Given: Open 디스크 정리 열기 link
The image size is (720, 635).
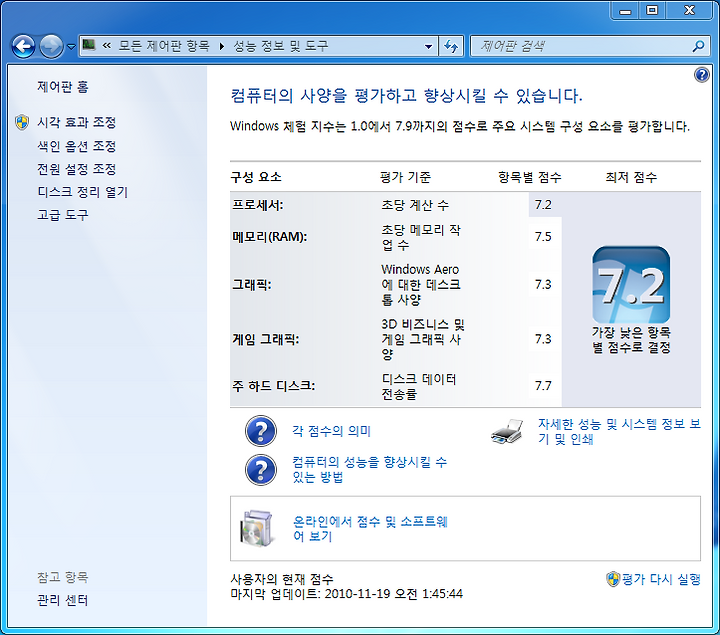Looking at the screenshot, I should point(82,192).
